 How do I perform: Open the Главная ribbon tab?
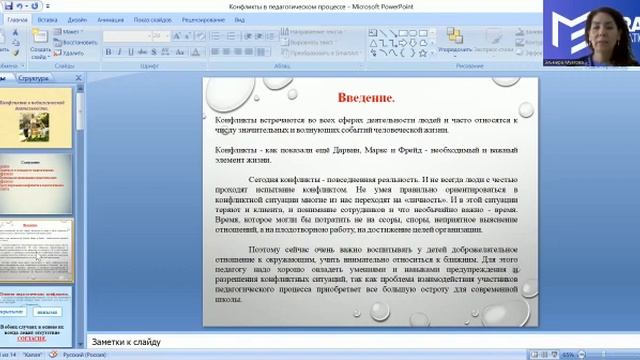pyautogui.click(x=17, y=20)
